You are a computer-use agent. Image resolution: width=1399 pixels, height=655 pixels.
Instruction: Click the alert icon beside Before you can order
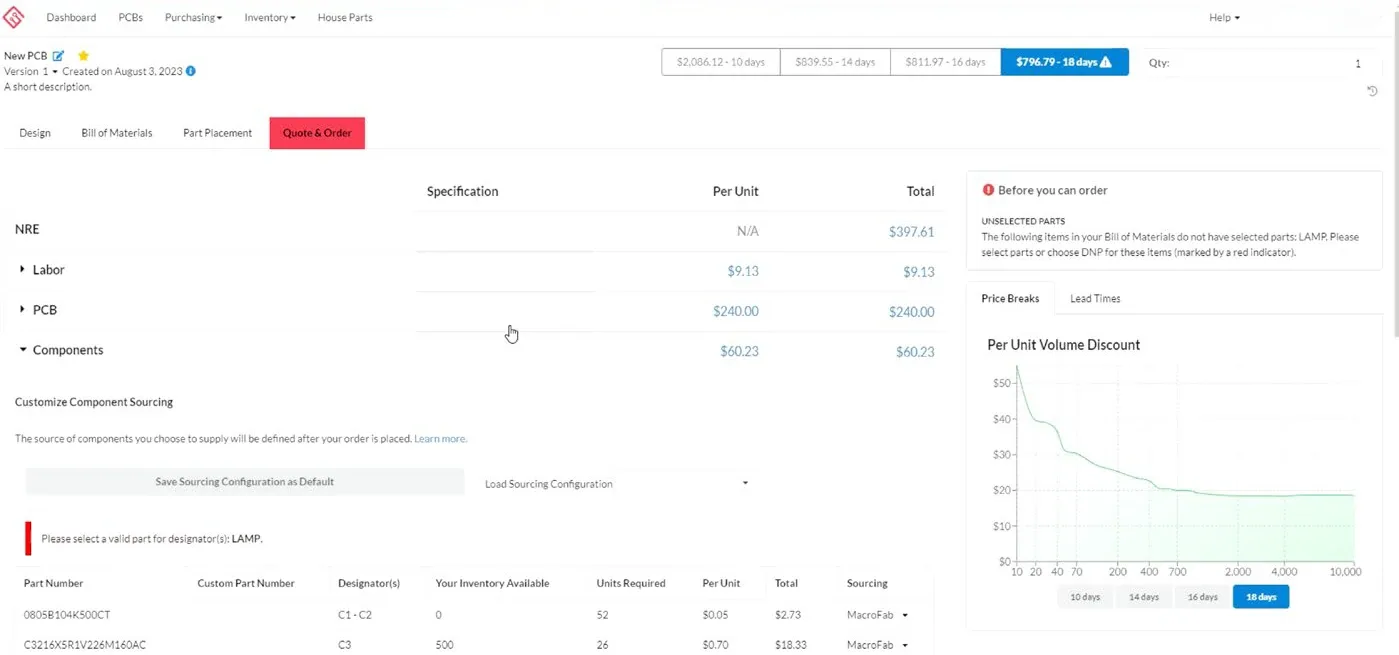coord(989,189)
